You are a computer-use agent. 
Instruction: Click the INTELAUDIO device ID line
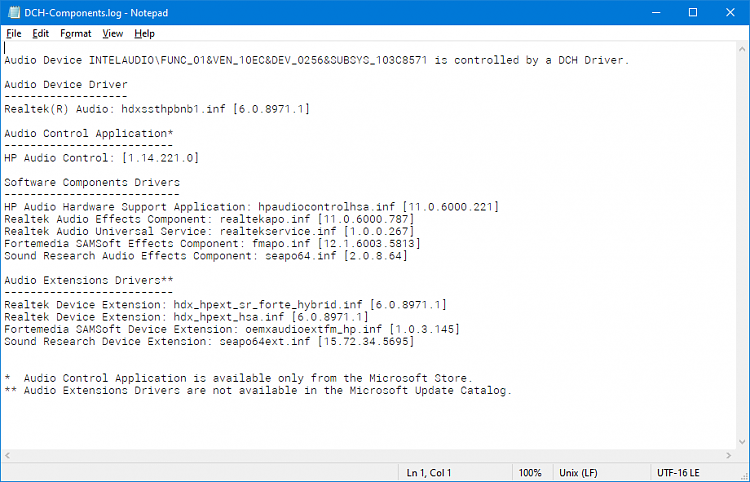[x=317, y=60]
